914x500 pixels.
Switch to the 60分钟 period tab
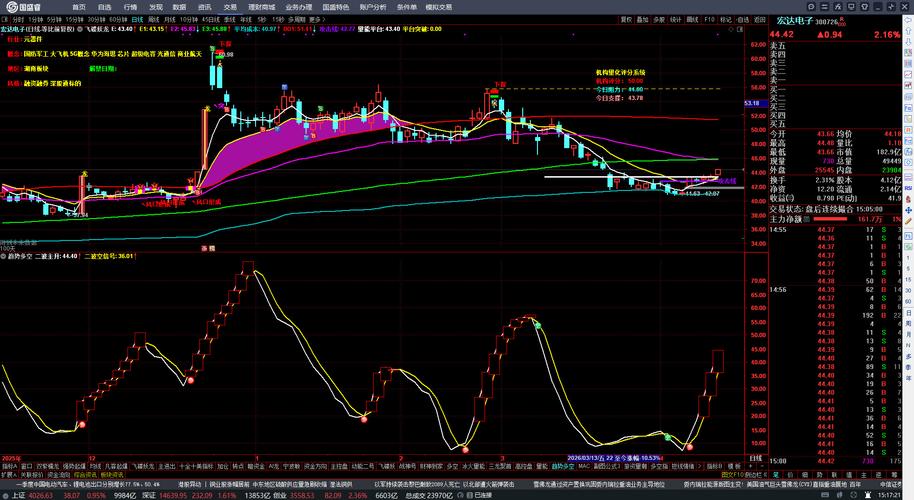point(118,19)
